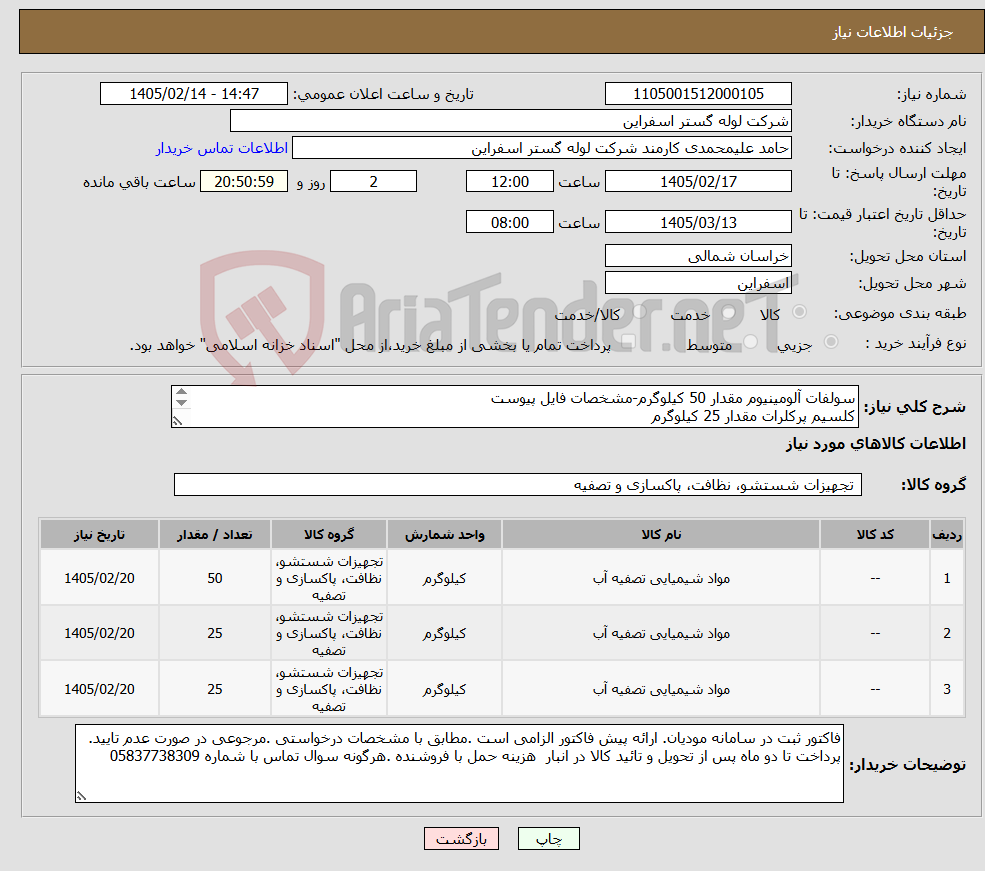Click the تاریخ نیاز column header
Image resolution: width=985 pixels, height=871 pixels.
click(x=99, y=534)
